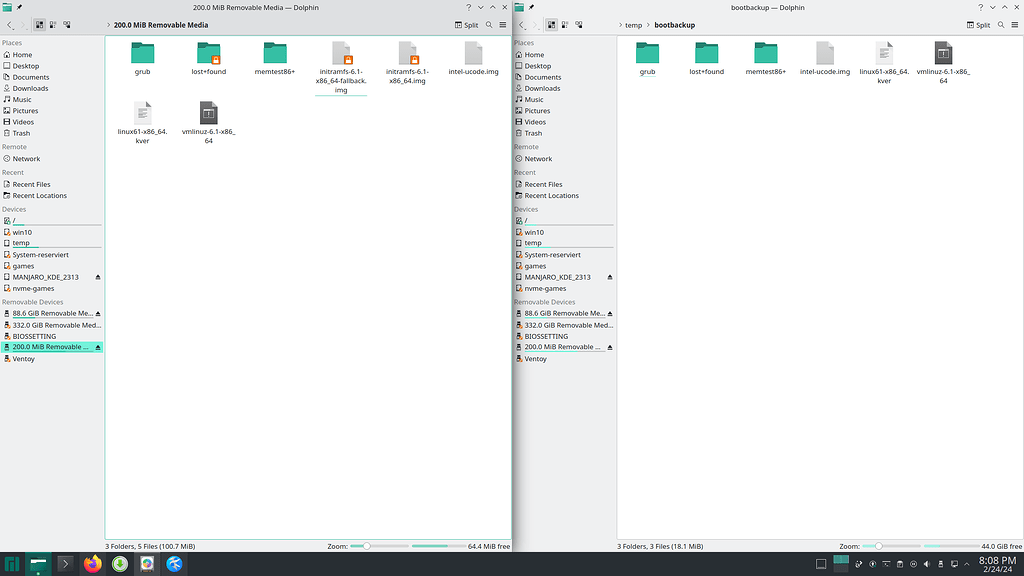Expand the hidden system tray icons chevron

pos(966,564)
